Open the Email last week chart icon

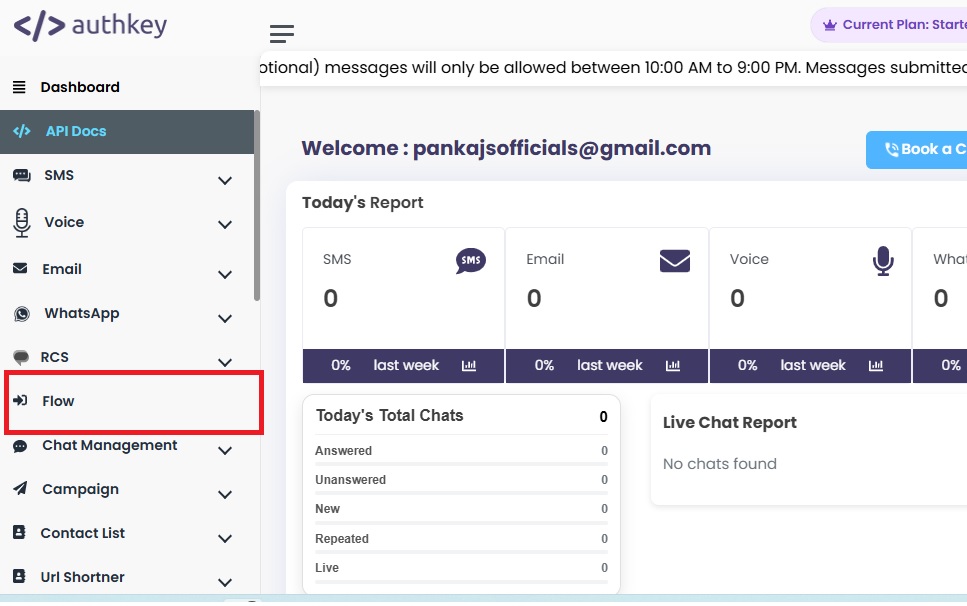click(x=673, y=366)
